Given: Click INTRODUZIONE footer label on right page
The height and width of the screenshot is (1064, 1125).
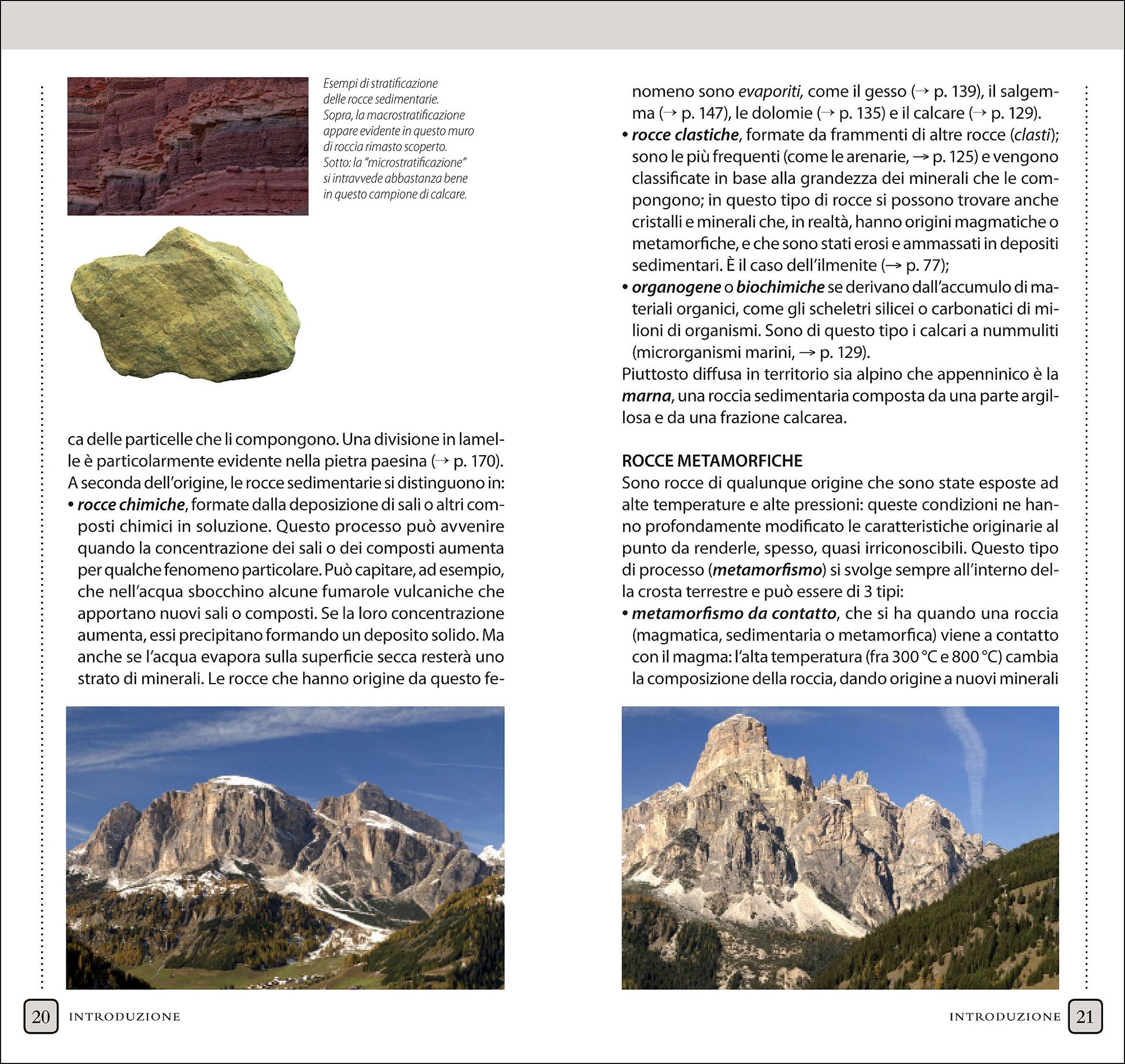Looking at the screenshot, I should [1004, 1017].
